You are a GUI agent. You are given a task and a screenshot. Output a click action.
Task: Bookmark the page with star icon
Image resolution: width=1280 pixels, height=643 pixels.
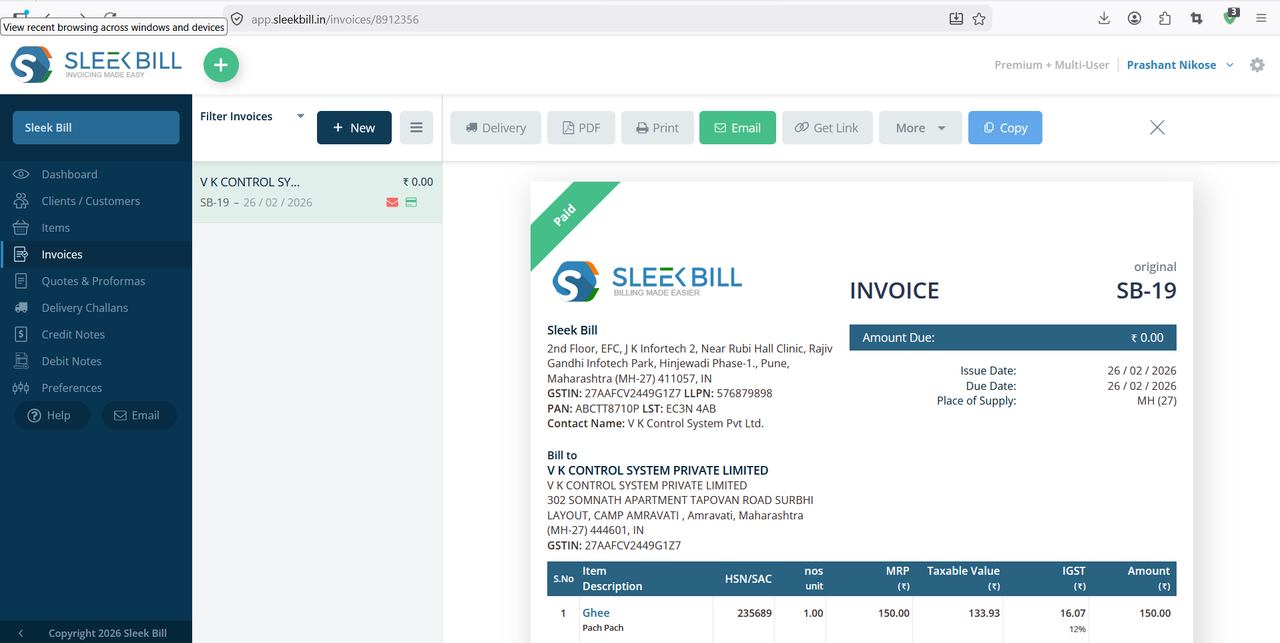[979, 18]
